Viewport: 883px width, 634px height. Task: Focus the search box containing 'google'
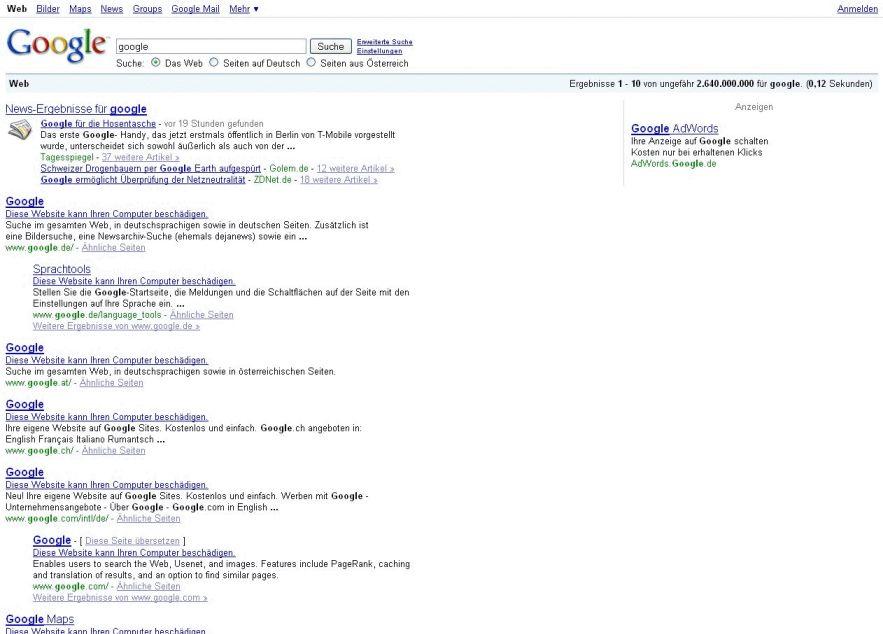(x=211, y=46)
